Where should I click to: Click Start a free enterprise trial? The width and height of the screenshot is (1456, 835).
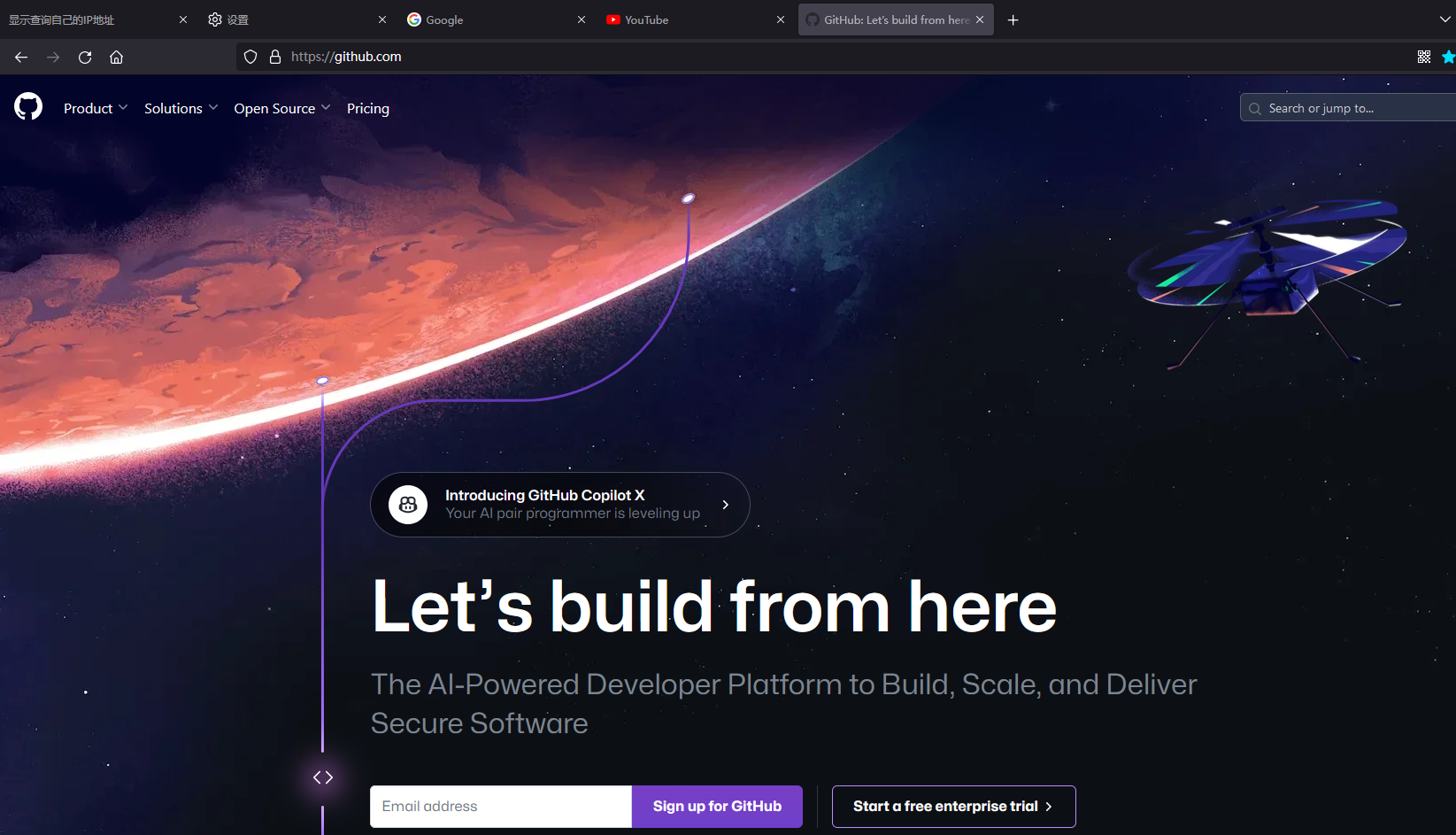(953, 807)
